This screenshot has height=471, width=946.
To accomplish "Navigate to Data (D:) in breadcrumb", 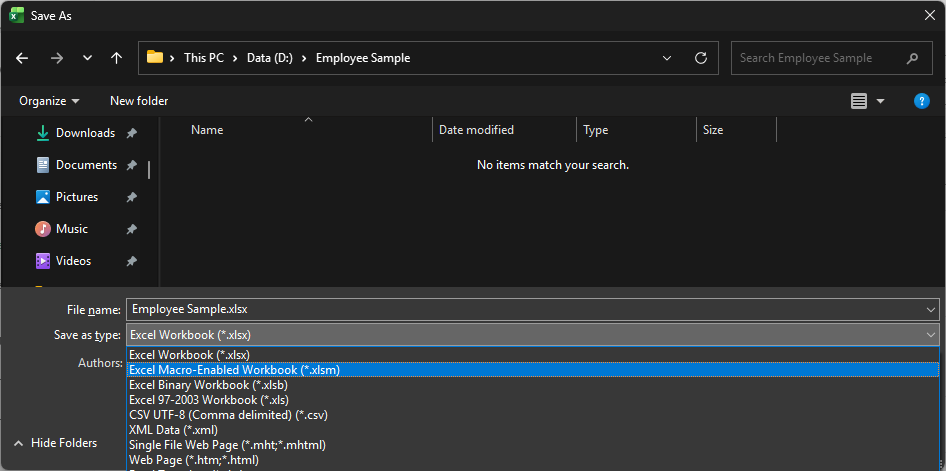I will pos(270,58).
